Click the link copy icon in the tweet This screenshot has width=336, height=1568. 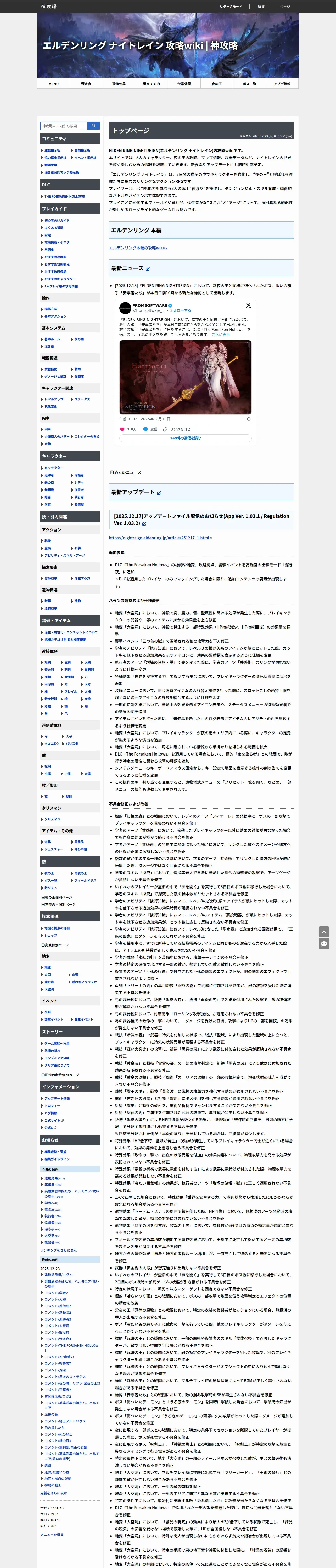pos(165,429)
